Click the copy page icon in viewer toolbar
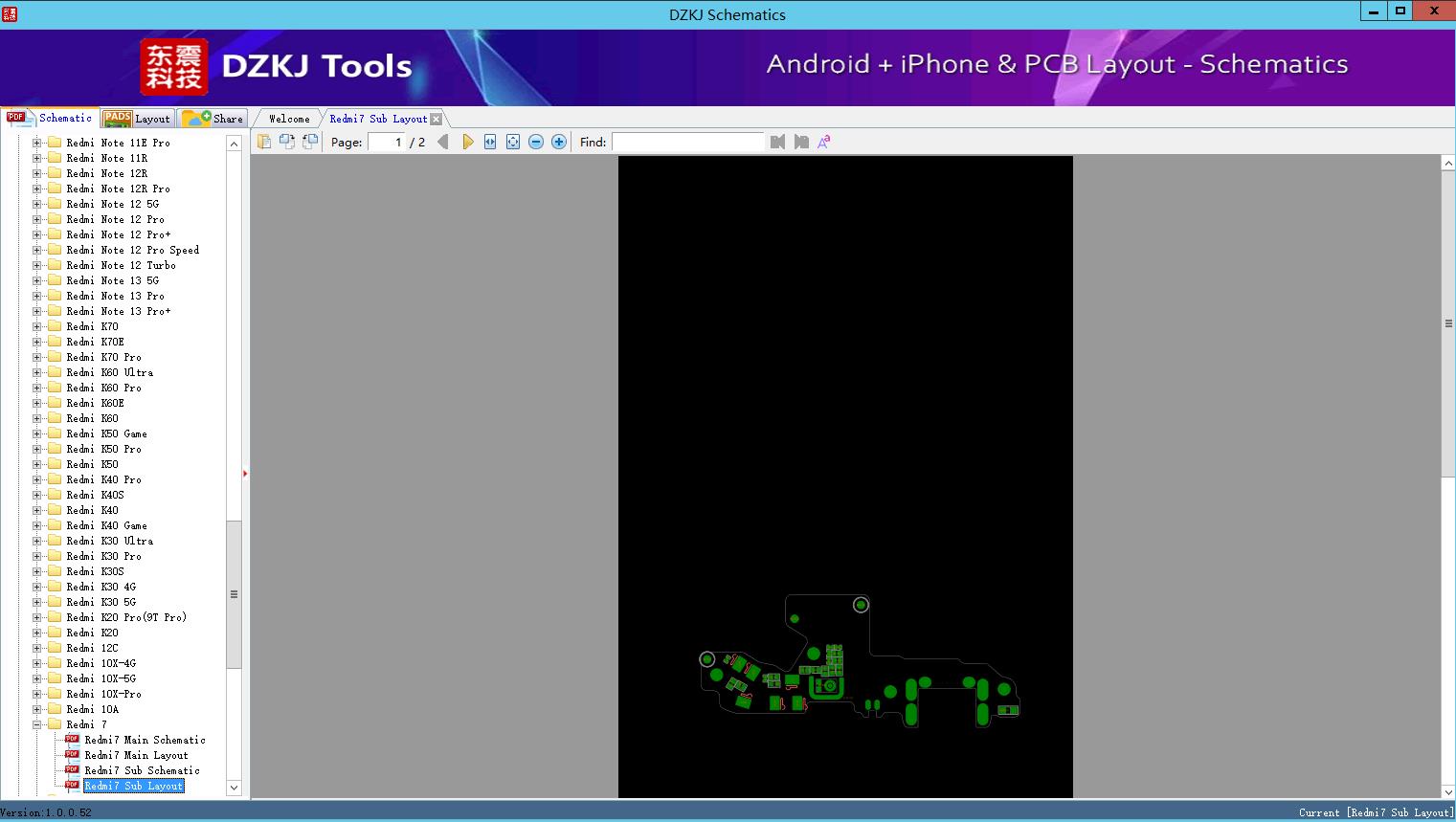1456x822 pixels. [x=264, y=142]
